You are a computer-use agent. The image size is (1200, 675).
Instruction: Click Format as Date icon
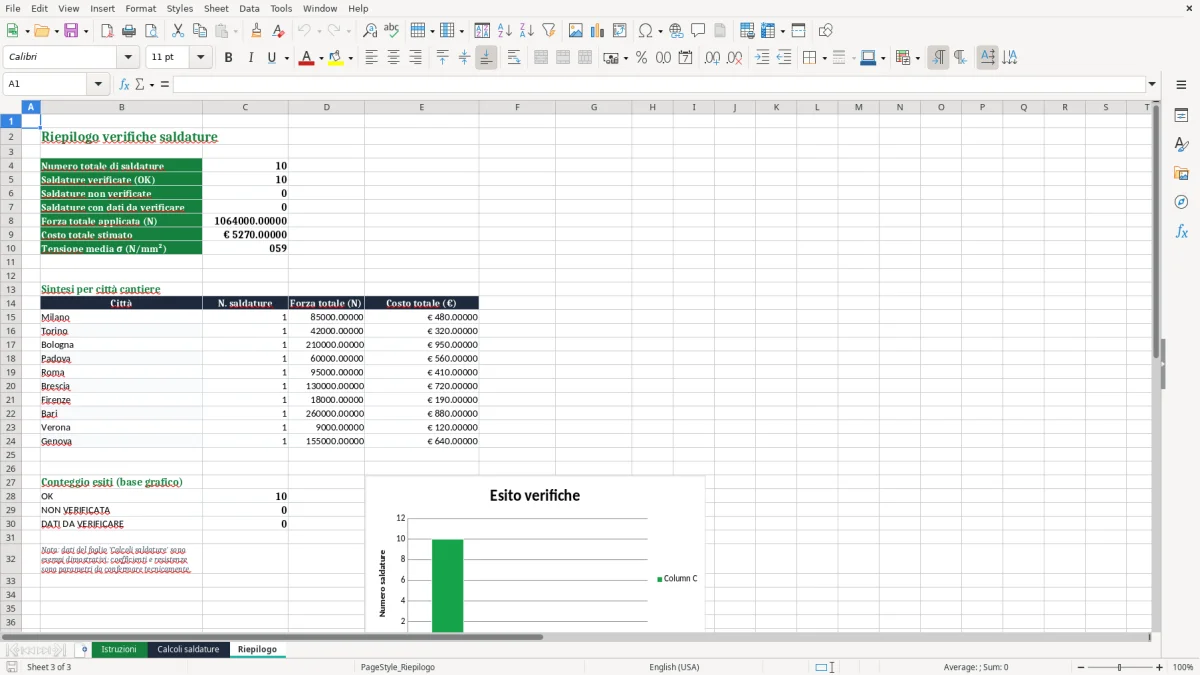685,58
